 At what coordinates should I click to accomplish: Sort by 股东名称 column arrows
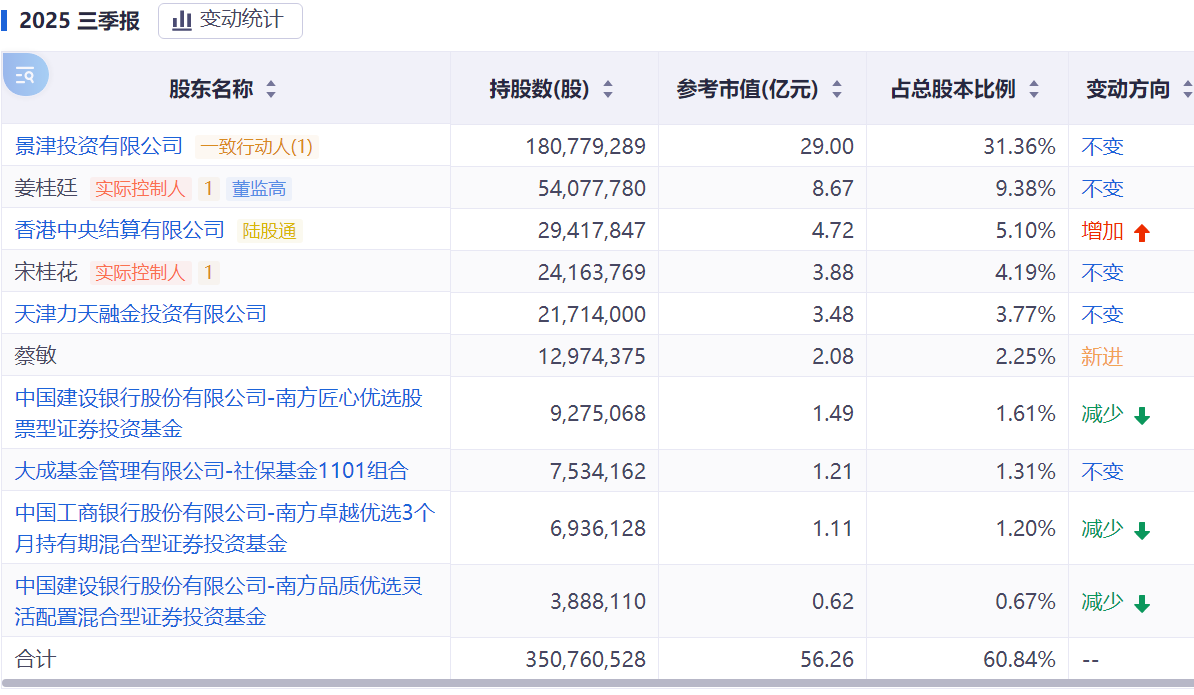click(271, 90)
